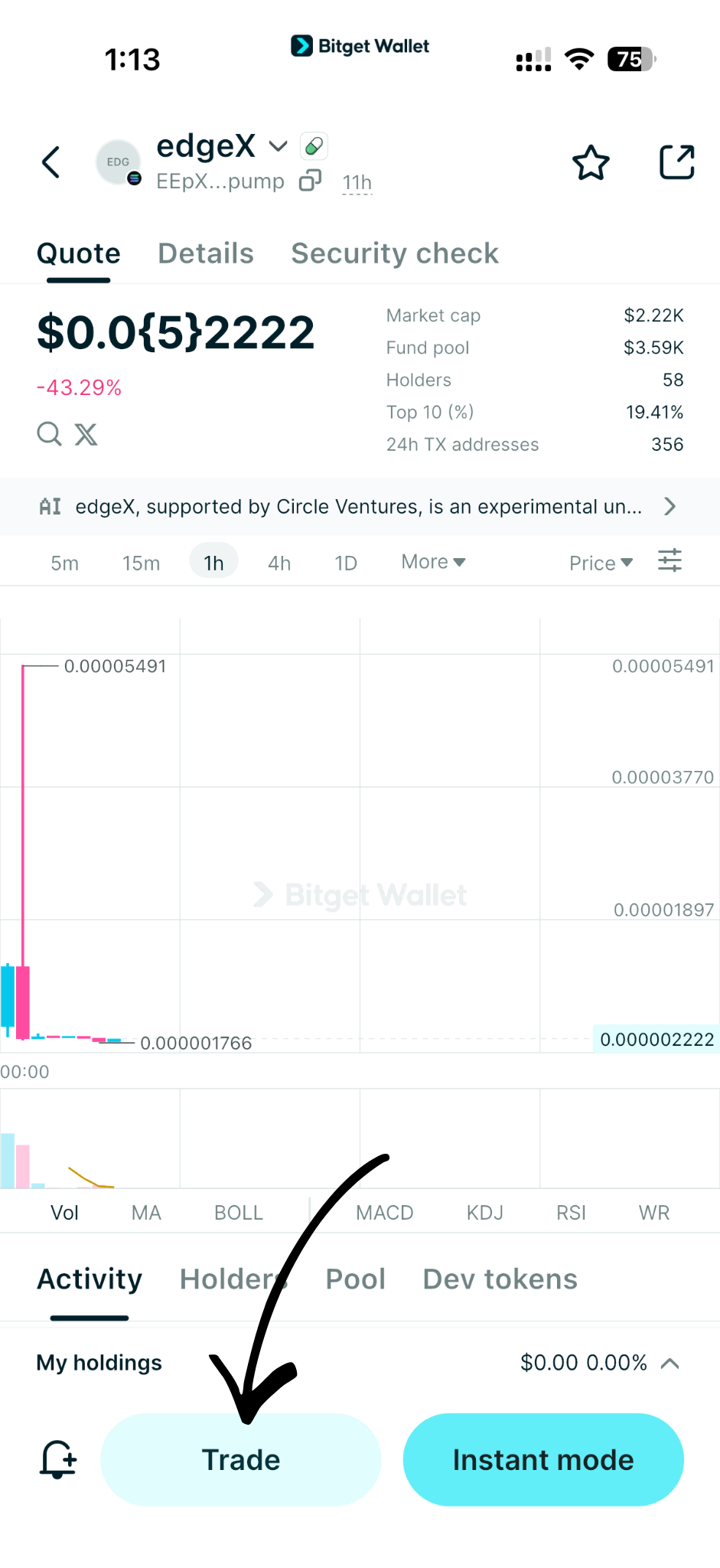Tap the back arrow to leave edgeX page

coord(50,162)
